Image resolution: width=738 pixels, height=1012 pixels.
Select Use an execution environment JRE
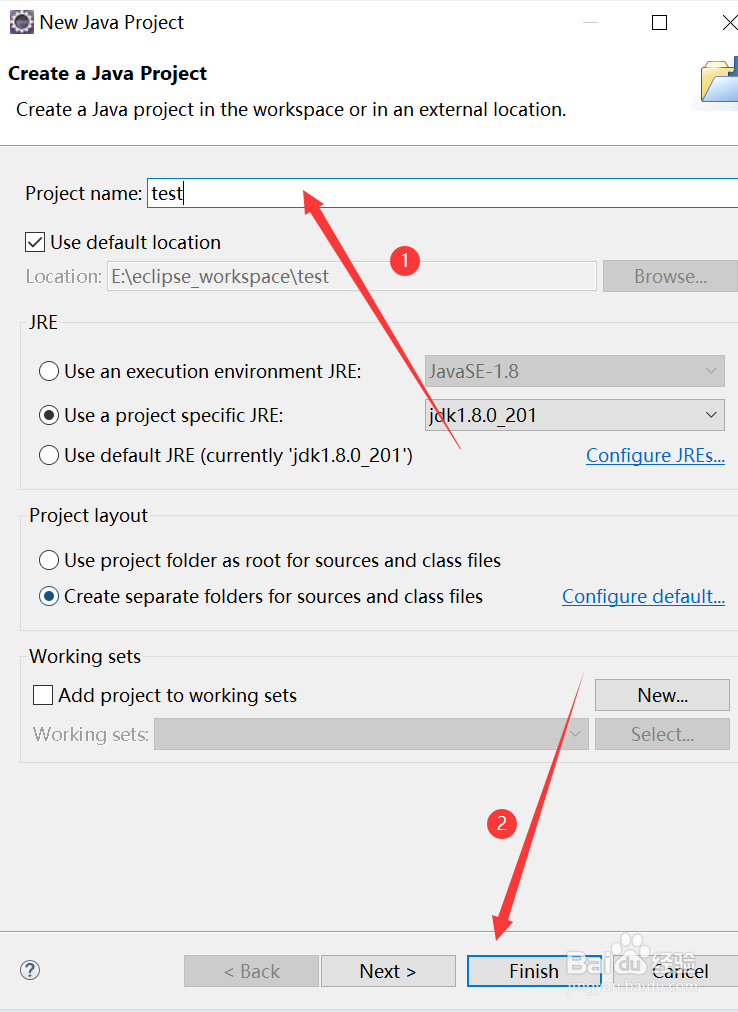point(49,371)
